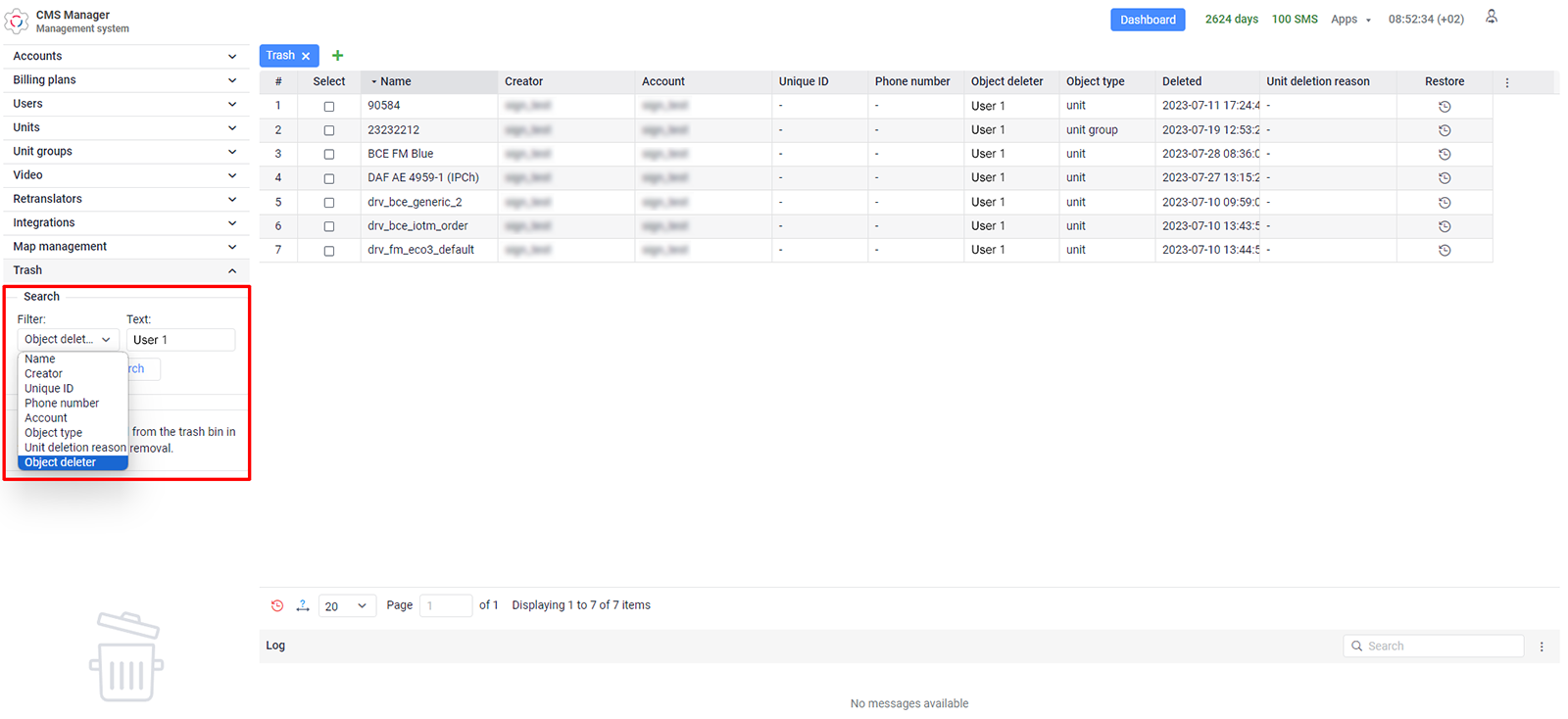Image resolution: width=1568 pixels, height=719 pixels.
Task: Restore drv_fm_eco3_default unit
Action: pyautogui.click(x=1445, y=251)
